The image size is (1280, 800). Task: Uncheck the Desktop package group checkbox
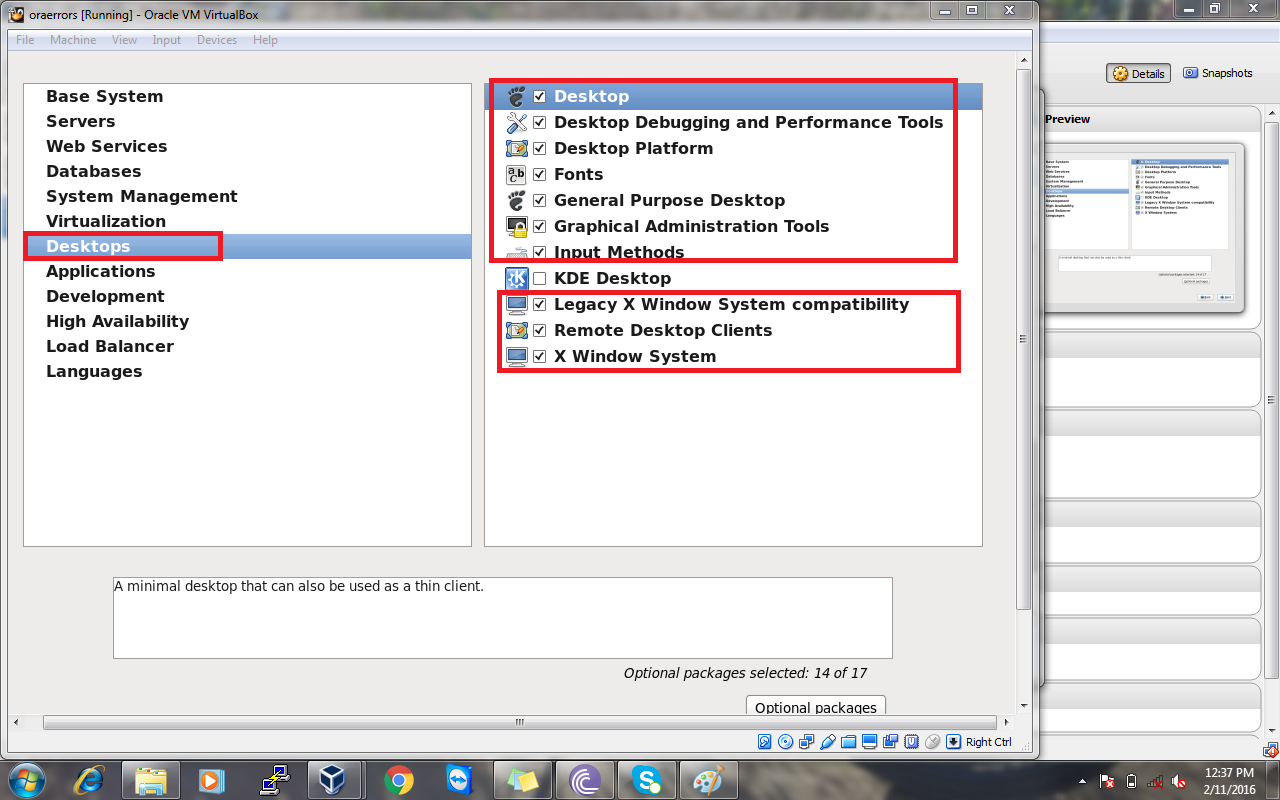tap(540, 96)
